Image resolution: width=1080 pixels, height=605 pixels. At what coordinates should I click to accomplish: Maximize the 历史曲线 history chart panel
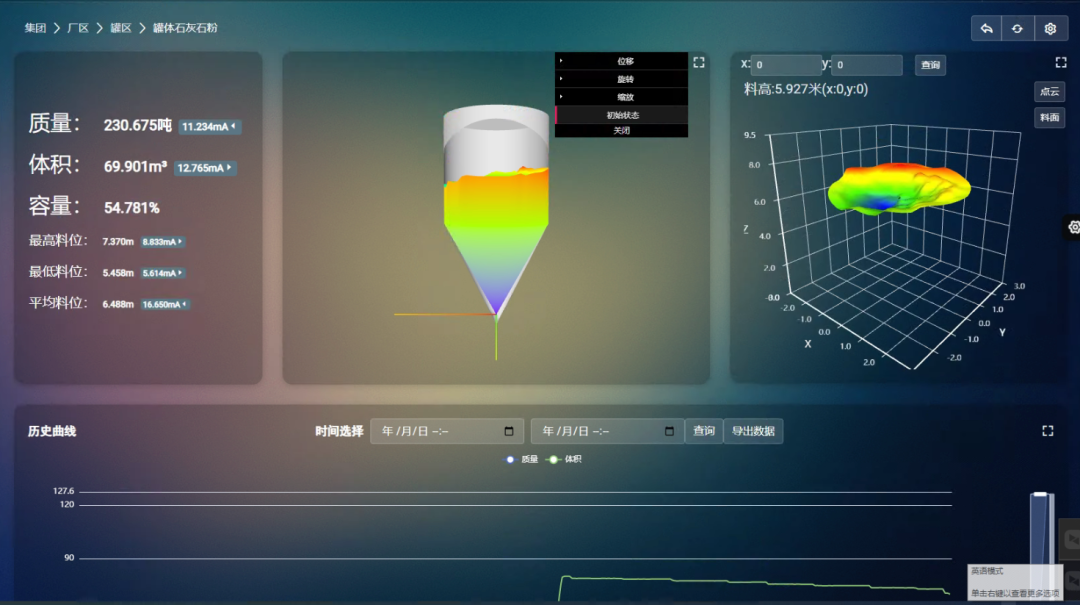[1048, 431]
